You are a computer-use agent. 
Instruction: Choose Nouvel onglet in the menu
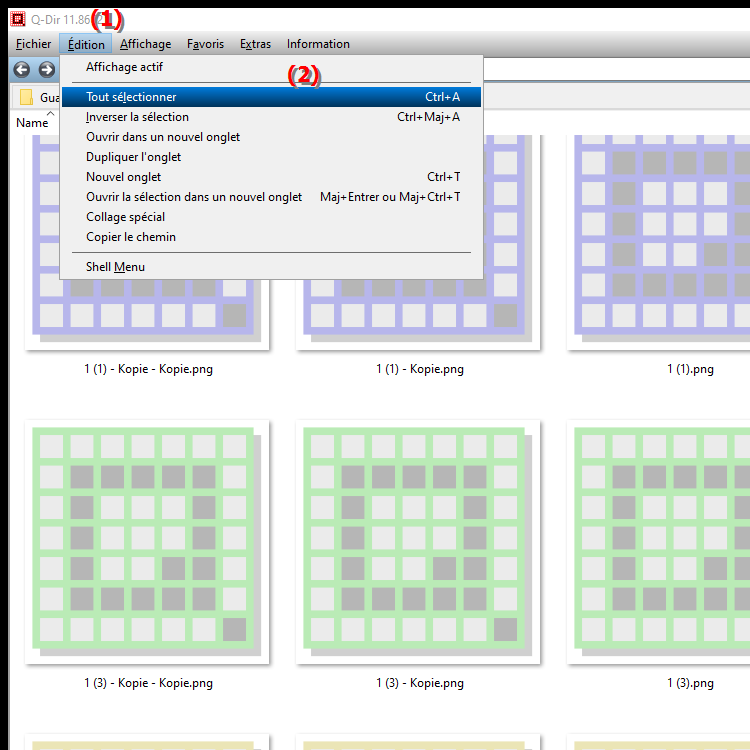tap(271, 177)
